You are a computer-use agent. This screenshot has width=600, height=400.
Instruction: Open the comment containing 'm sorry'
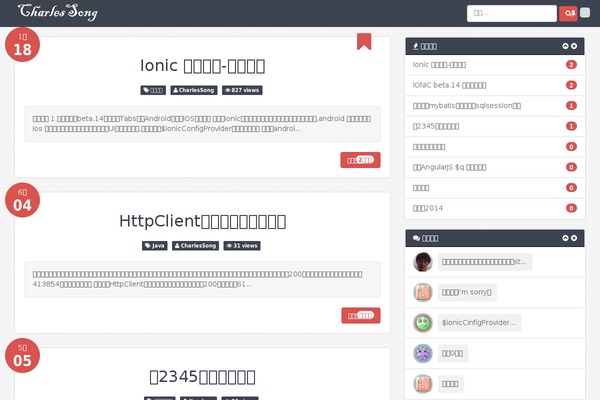(x=467, y=292)
